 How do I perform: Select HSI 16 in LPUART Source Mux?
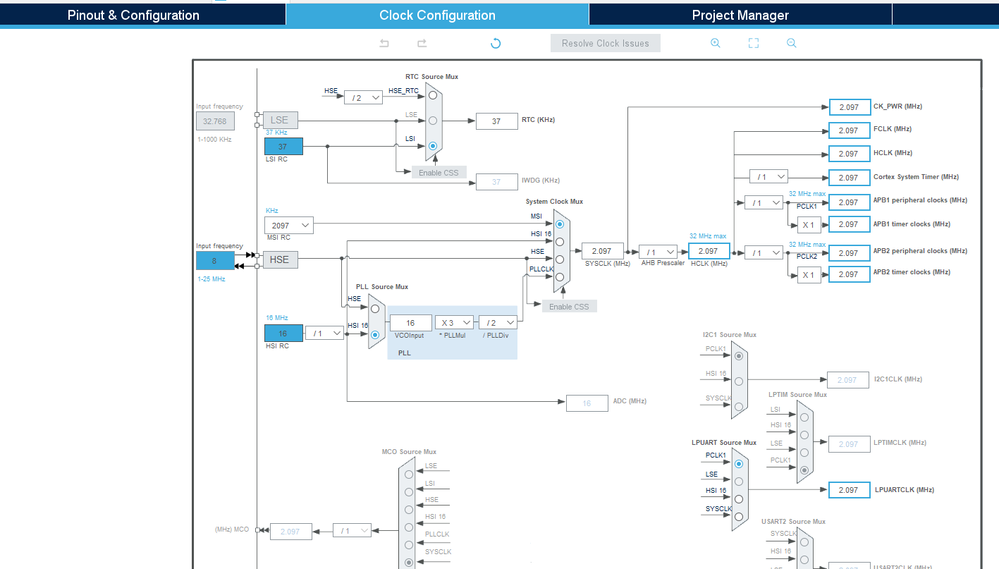738,499
